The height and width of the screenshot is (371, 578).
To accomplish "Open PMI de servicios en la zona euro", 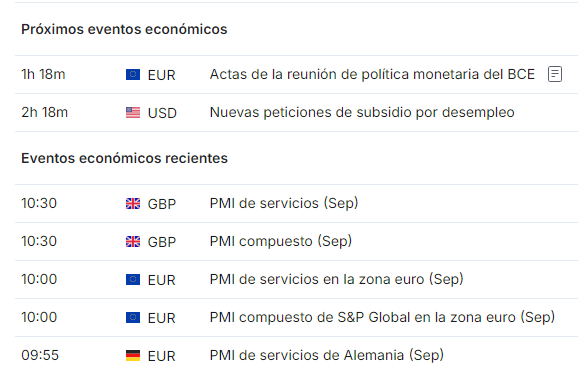I will coord(336,280).
